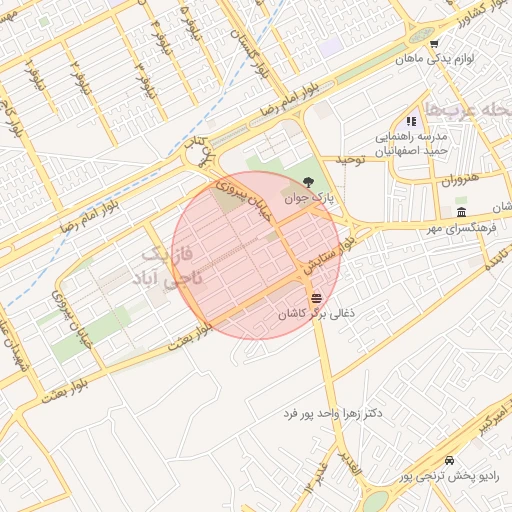Viewport: 512px width, 512px height.
Task: Click the roundabout labeled میدان کتاب
Action: click(201, 154)
